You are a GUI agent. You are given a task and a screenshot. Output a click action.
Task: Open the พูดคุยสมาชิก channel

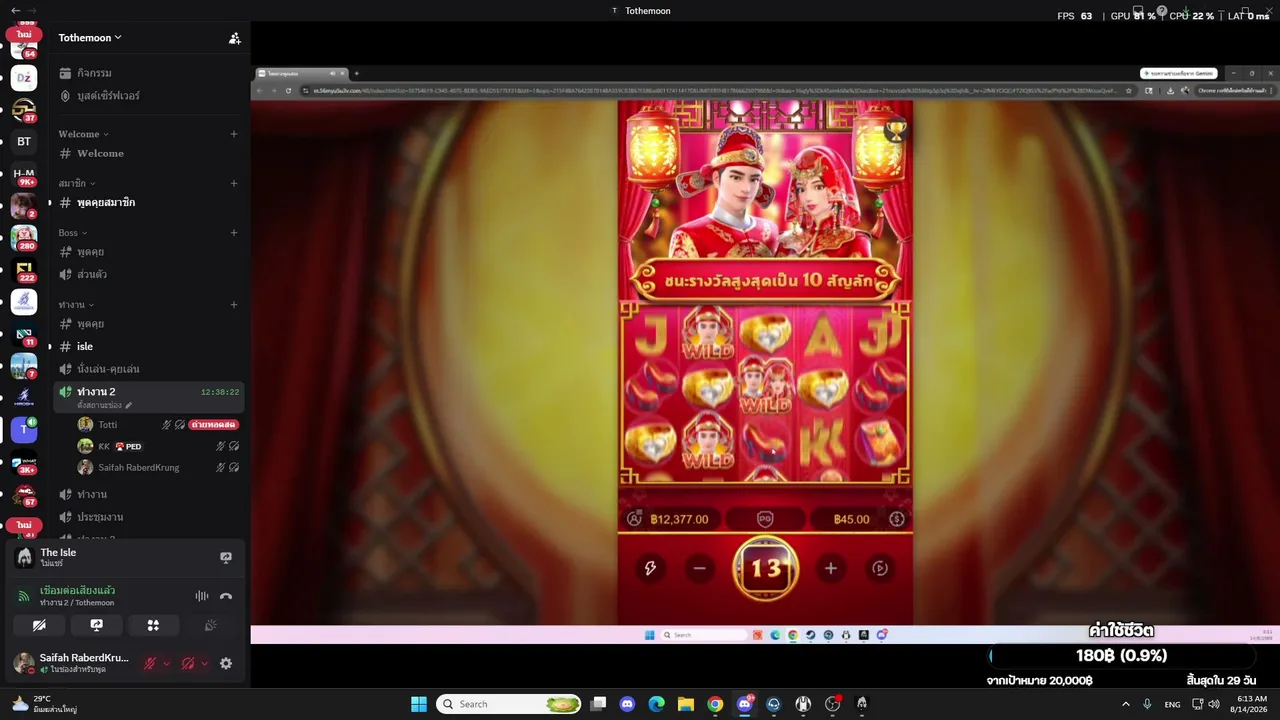click(150, 202)
